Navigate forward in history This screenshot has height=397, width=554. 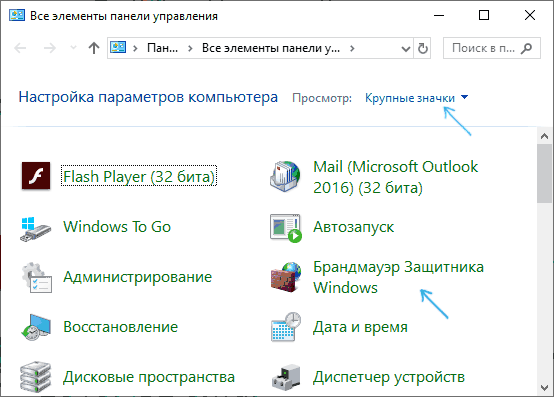pos(50,48)
